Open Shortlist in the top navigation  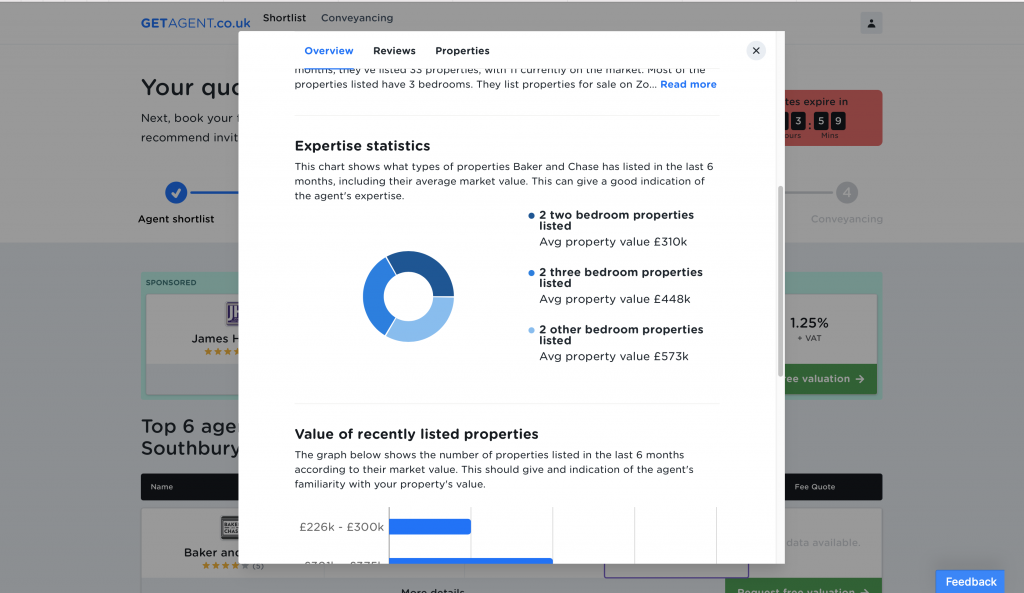point(284,18)
